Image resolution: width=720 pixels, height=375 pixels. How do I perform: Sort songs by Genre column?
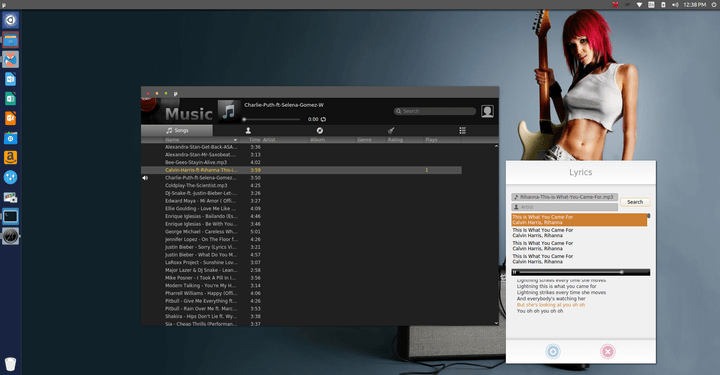tap(365, 140)
